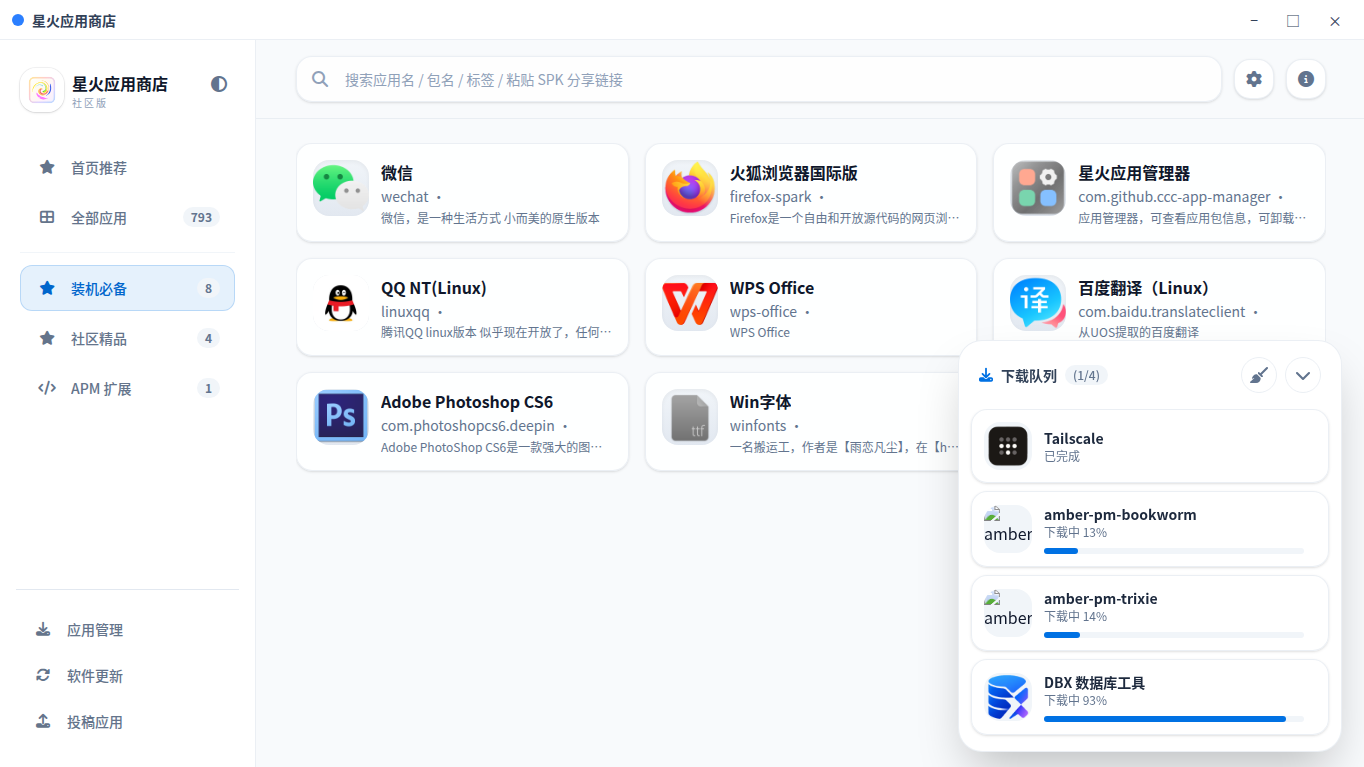The width and height of the screenshot is (1364, 767).
Task: Click the download icon beside 下载队列
Action: (986, 376)
